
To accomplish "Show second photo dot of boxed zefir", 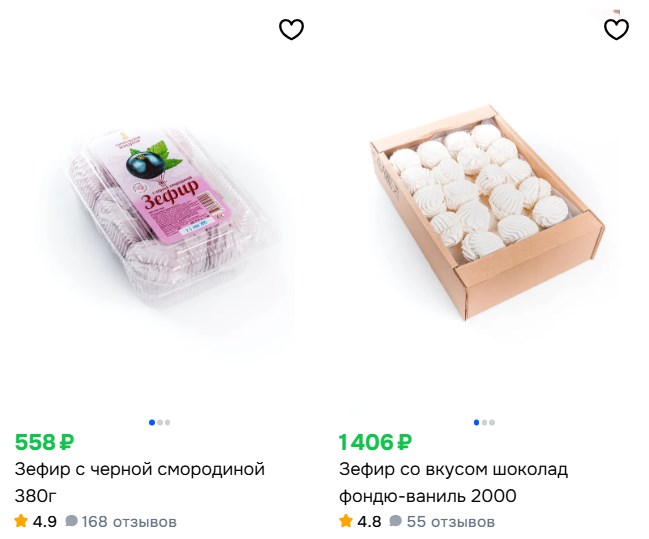I will click(485, 422).
